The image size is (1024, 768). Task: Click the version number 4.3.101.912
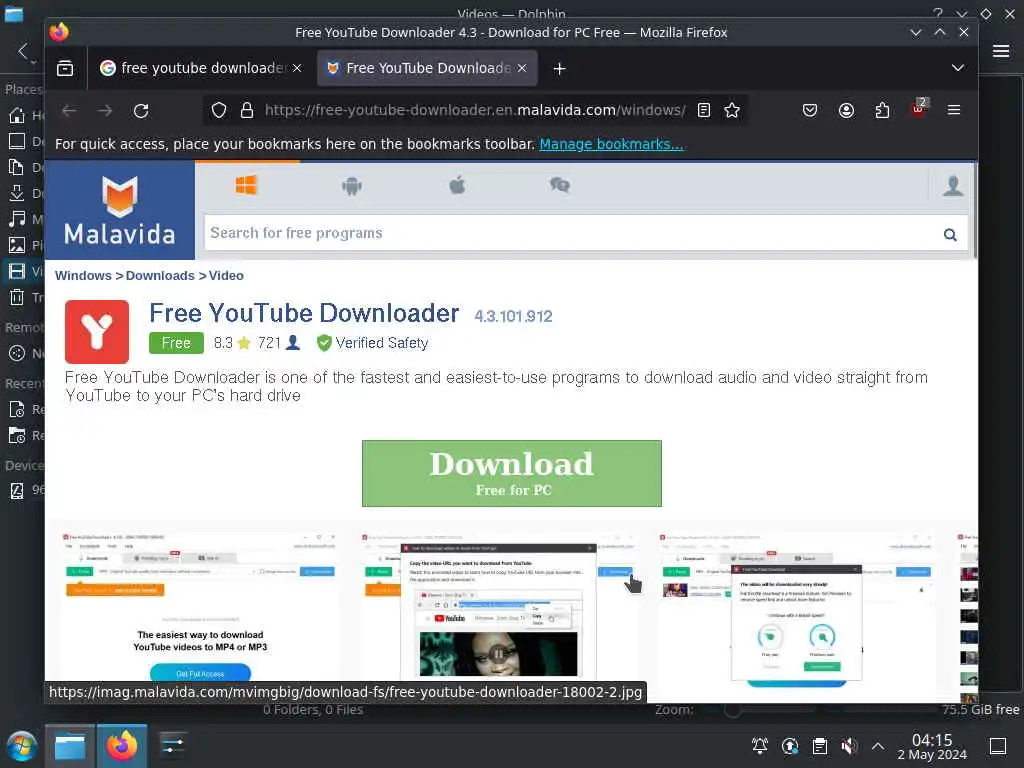coord(513,317)
